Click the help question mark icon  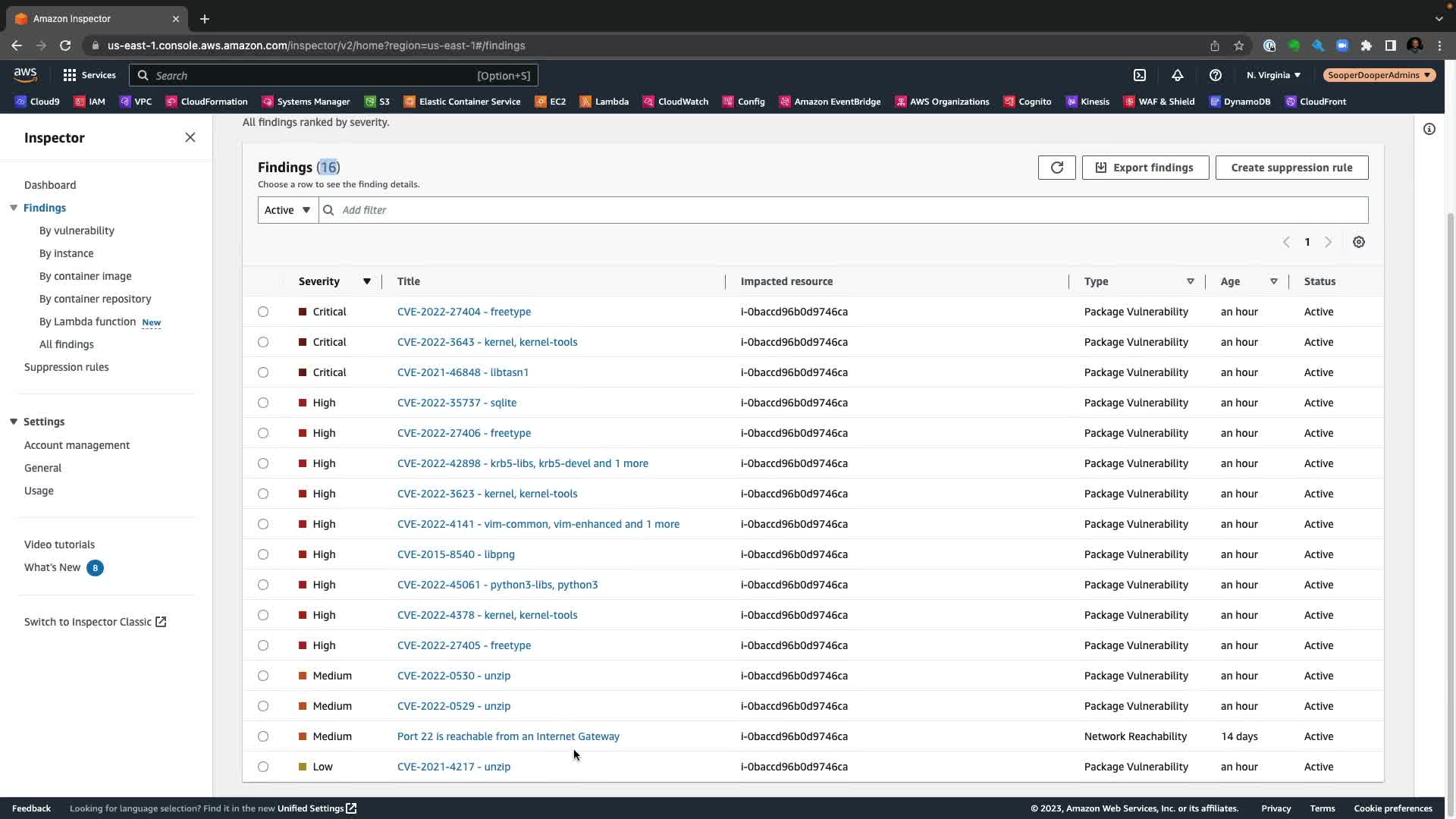pos(1216,75)
